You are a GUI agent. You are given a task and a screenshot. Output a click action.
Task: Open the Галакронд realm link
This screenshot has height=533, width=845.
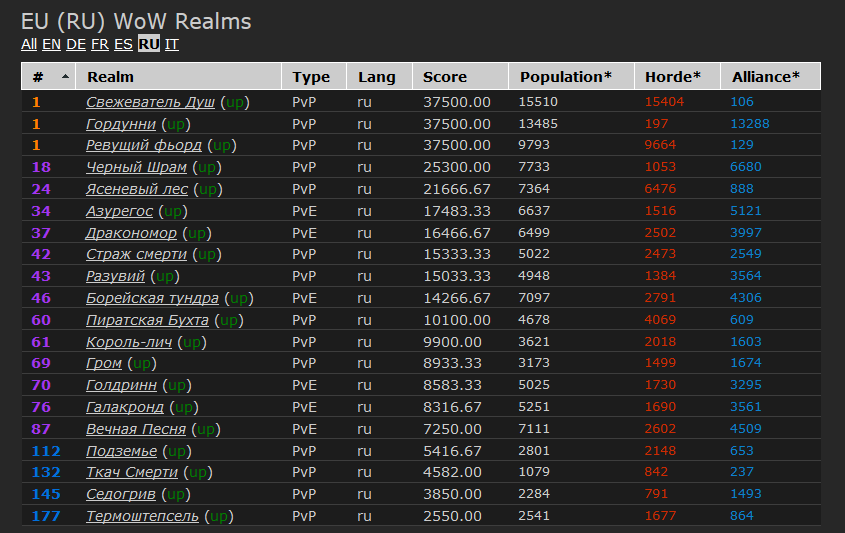(x=124, y=407)
